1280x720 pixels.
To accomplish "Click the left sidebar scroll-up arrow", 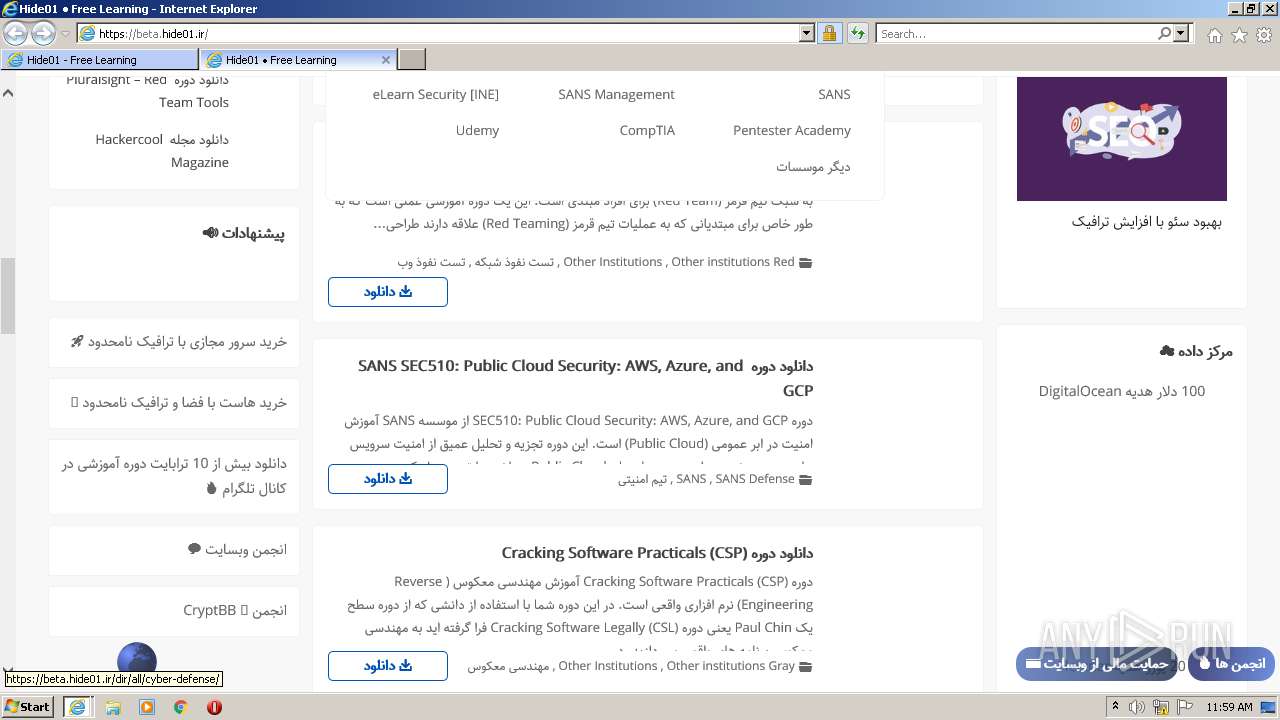I will [x=8, y=93].
